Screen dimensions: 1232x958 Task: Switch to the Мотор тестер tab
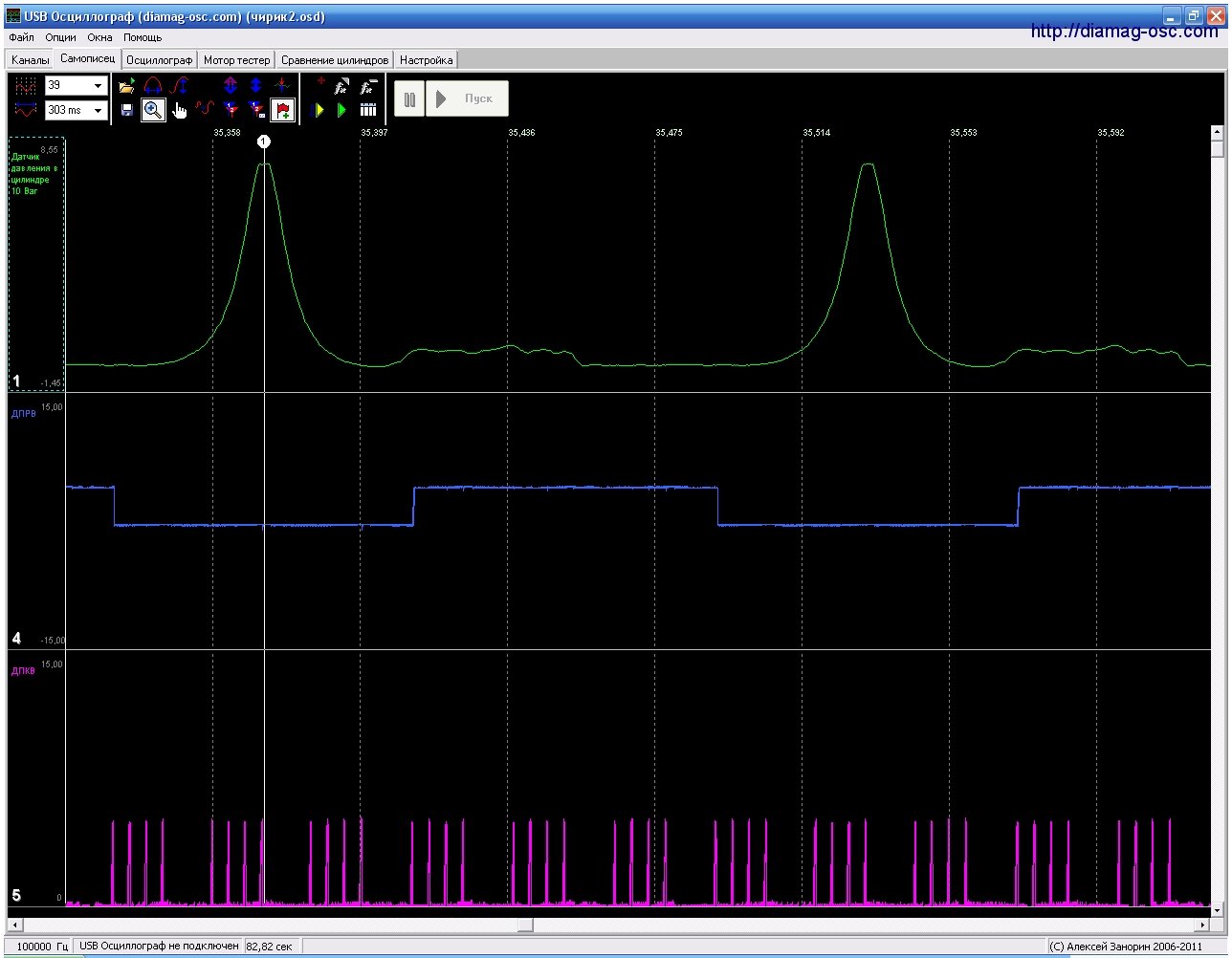pos(237,60)
